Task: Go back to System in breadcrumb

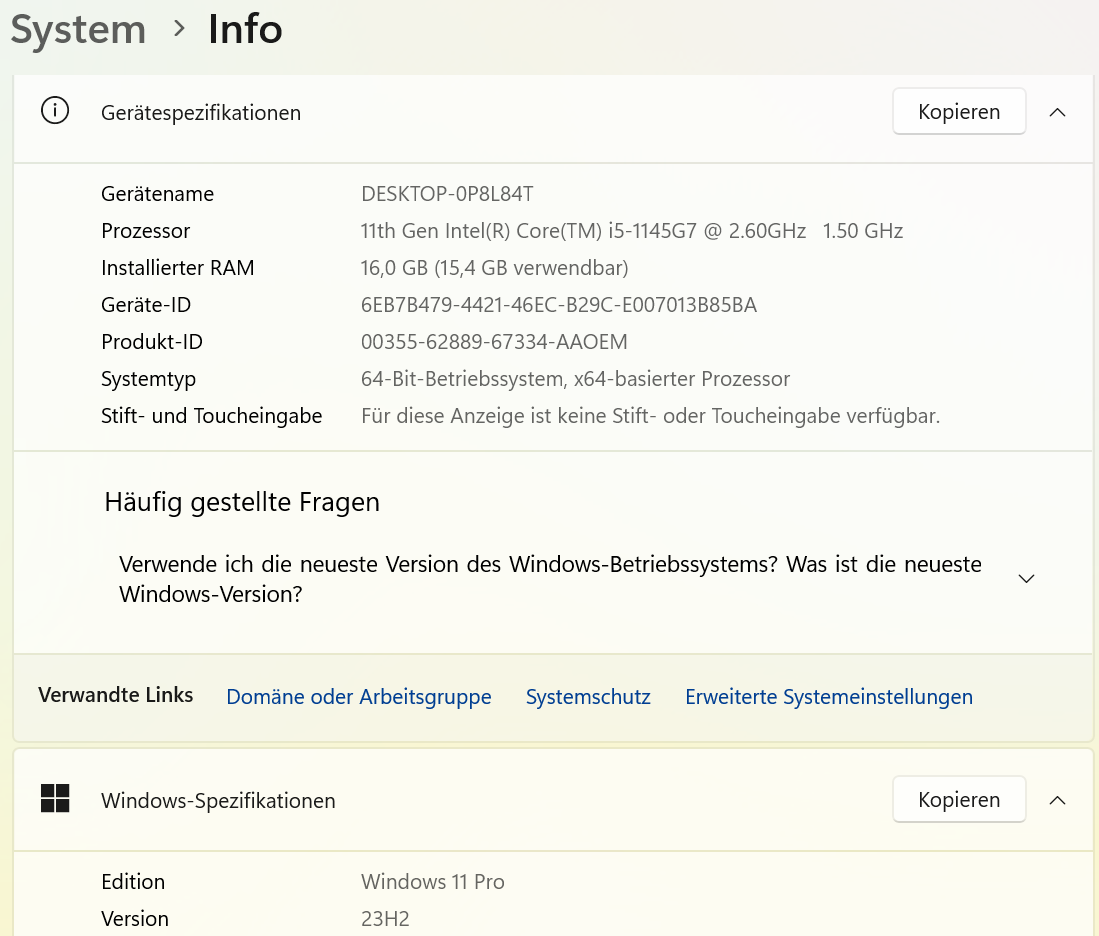Action: coord(78,29)
